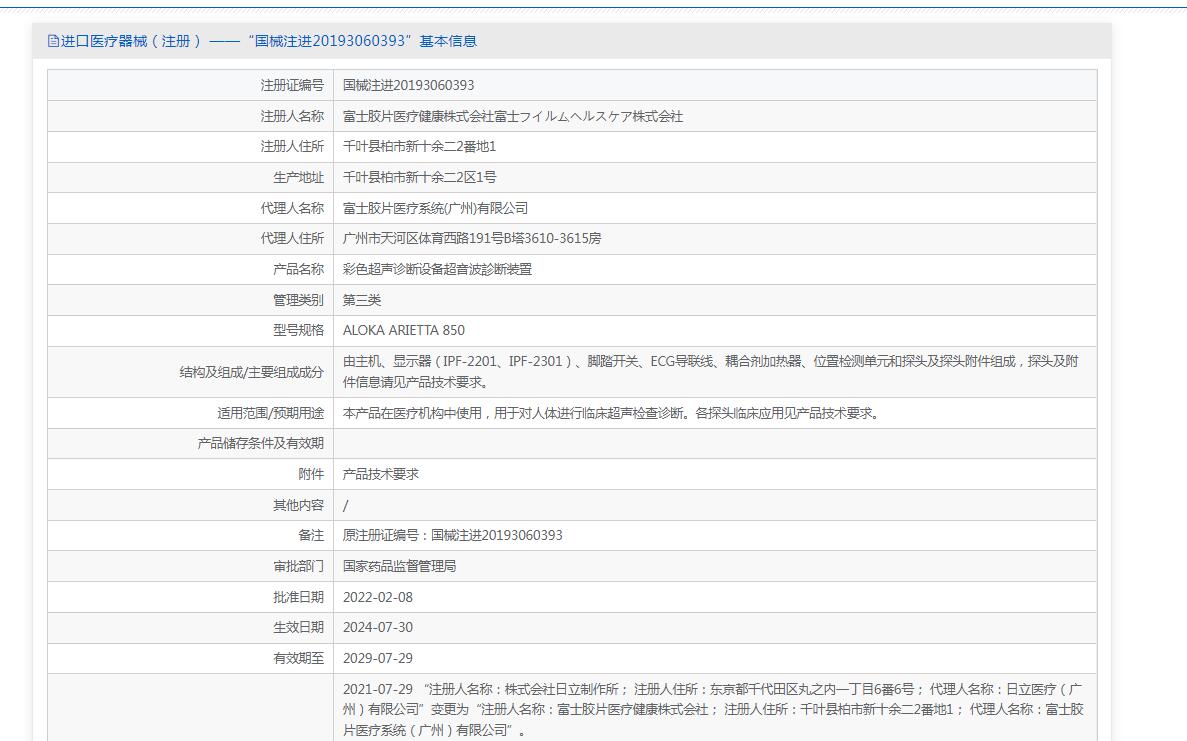The height and width of the screenshot is (741, 1187).
Task: Select the 批准日期 label
Action: [x=298, y=596]
